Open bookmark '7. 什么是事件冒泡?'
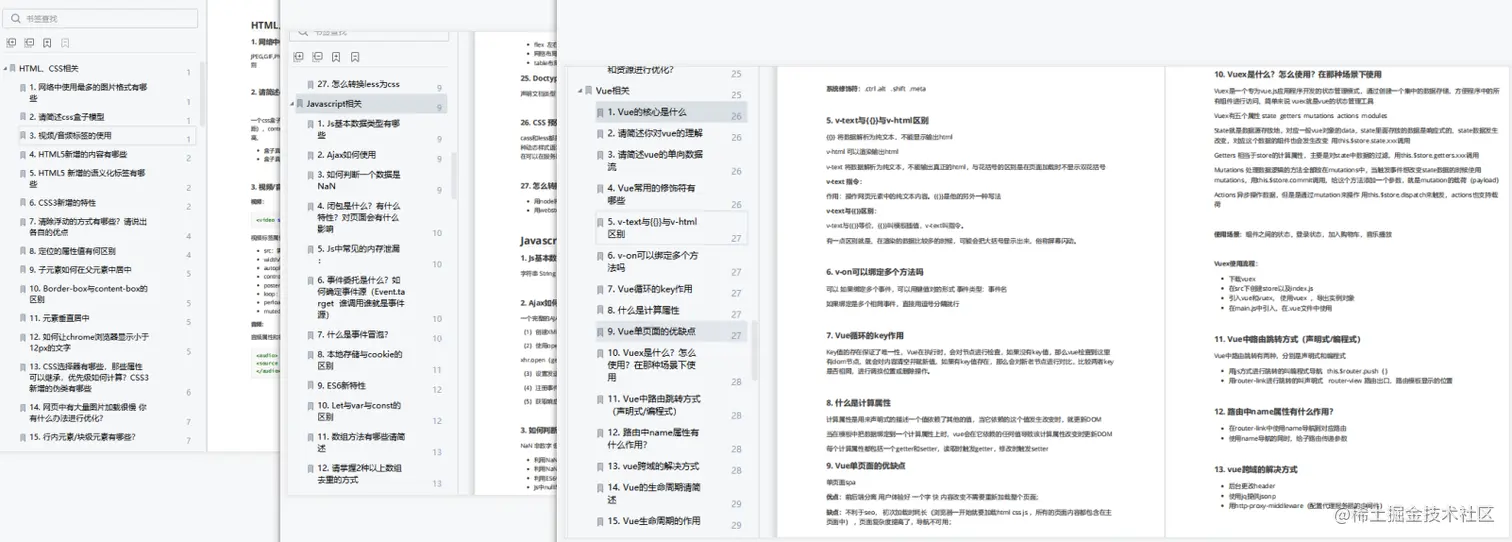This screenshot has width=1512, height=542. tap(352, 334)
